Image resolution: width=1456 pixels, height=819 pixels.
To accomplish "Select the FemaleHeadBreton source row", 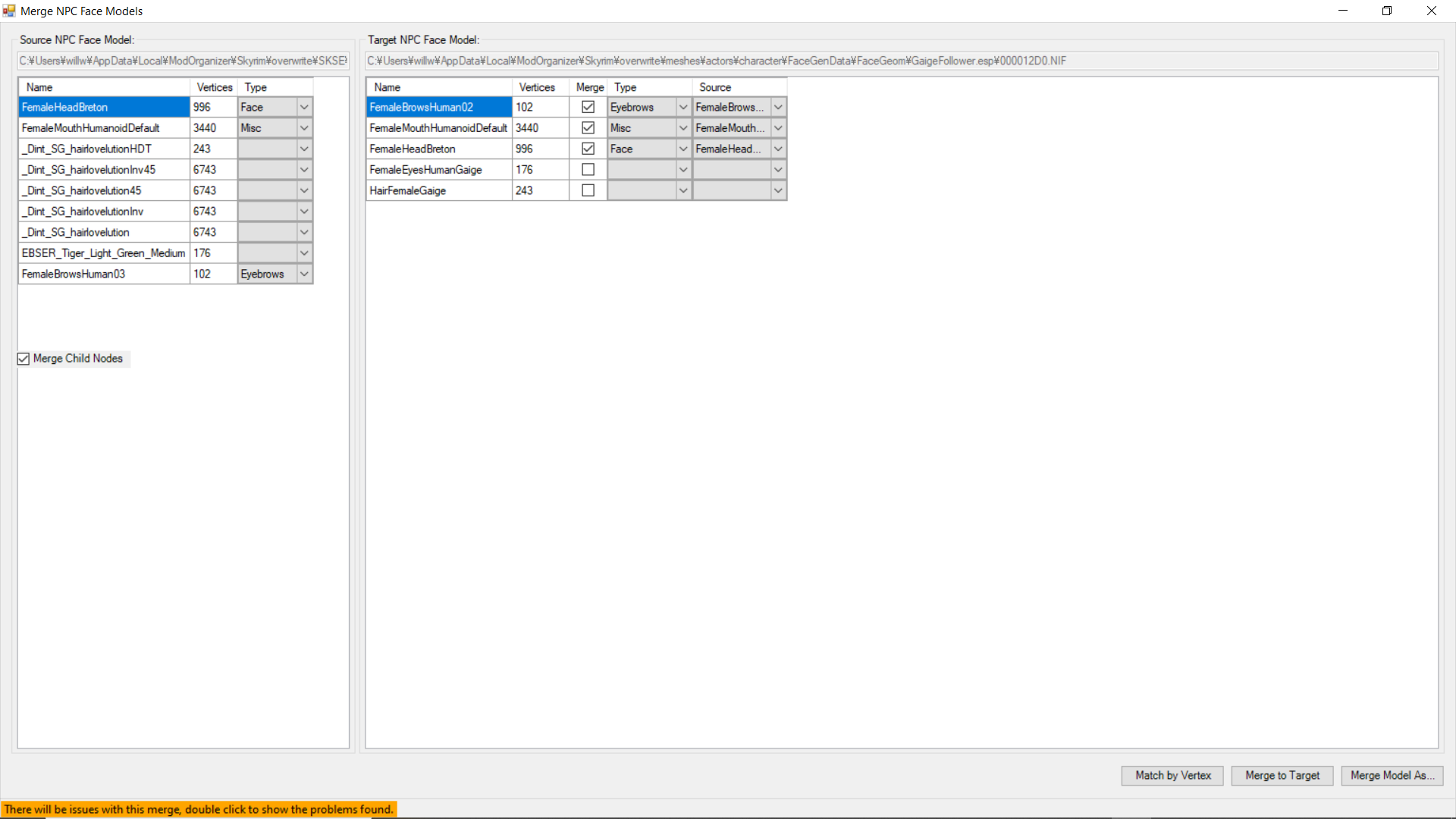I will [103, 107].
